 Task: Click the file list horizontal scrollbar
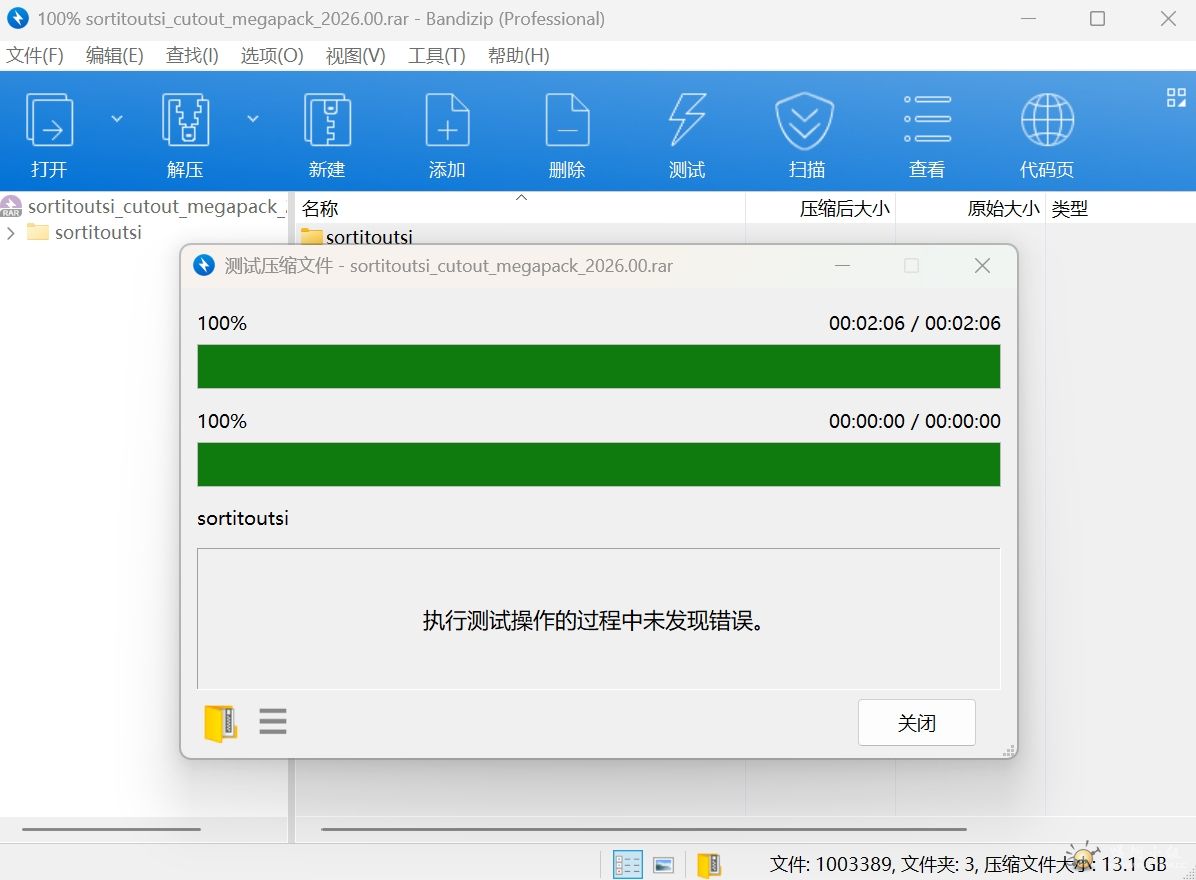644,829
